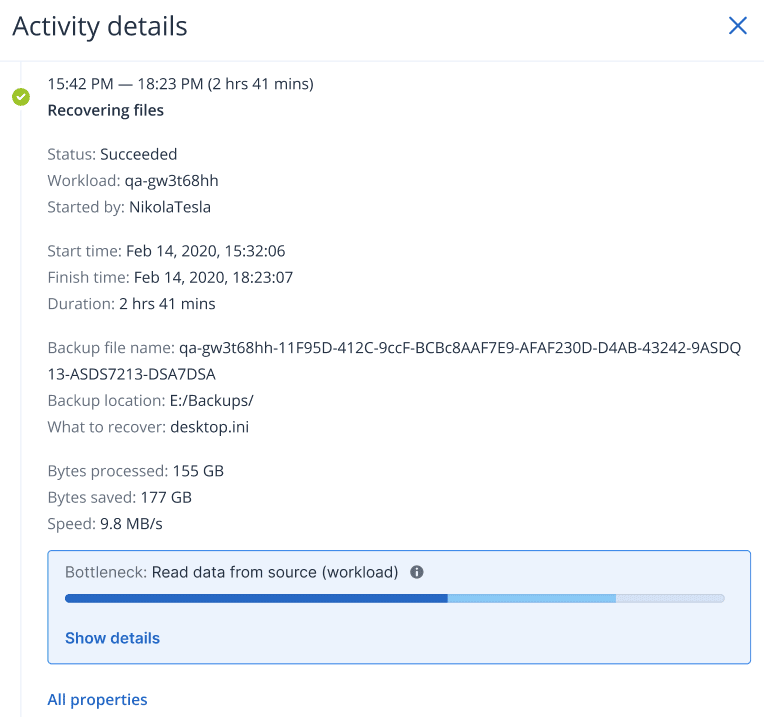Click the dark blue bottleneck bar segment
Image resolution: width=764 pixels, height=717 pixels.
click(256, 598)
